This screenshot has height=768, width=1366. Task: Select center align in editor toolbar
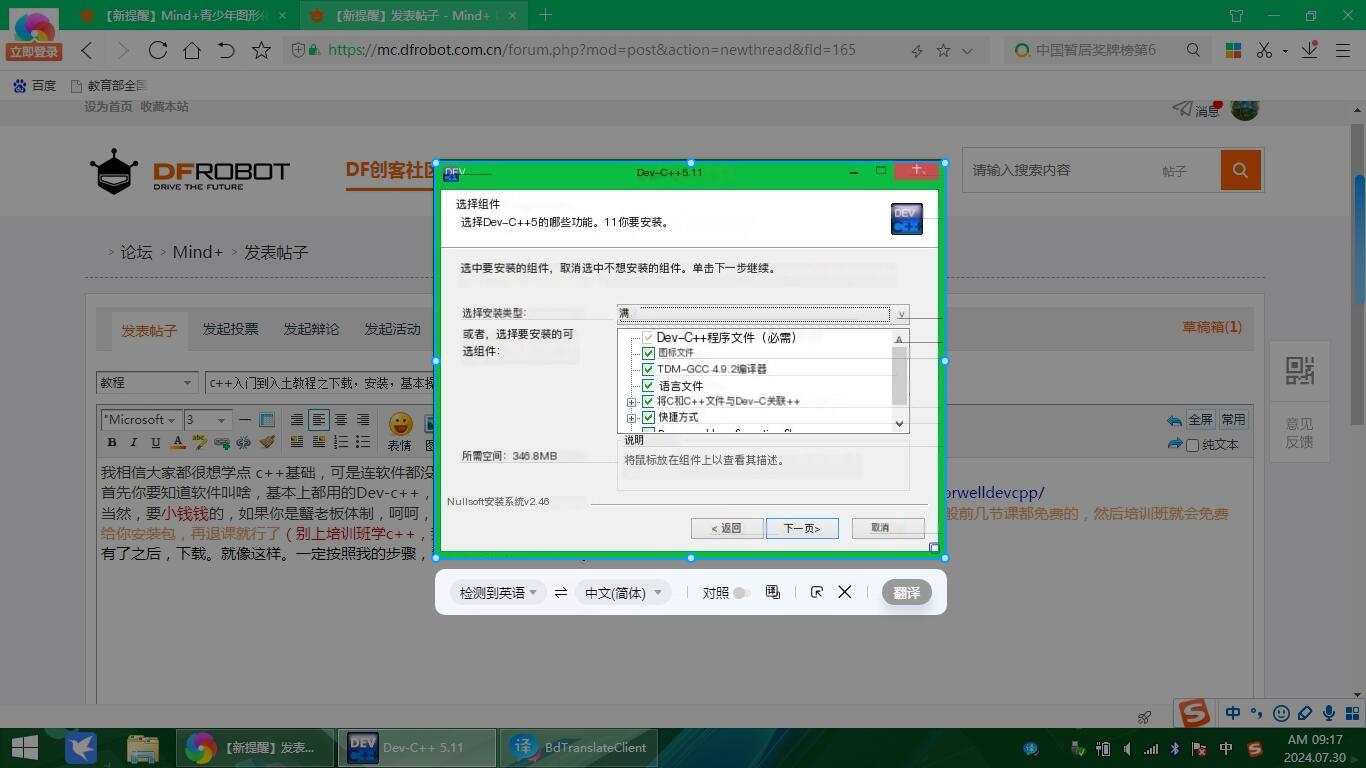click(341, 420)
